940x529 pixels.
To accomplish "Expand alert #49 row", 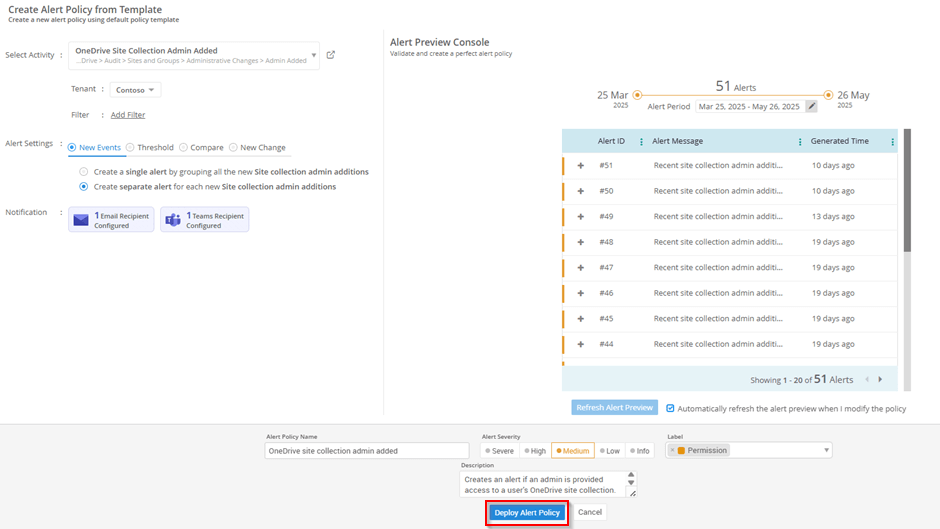I will [580, 217].
